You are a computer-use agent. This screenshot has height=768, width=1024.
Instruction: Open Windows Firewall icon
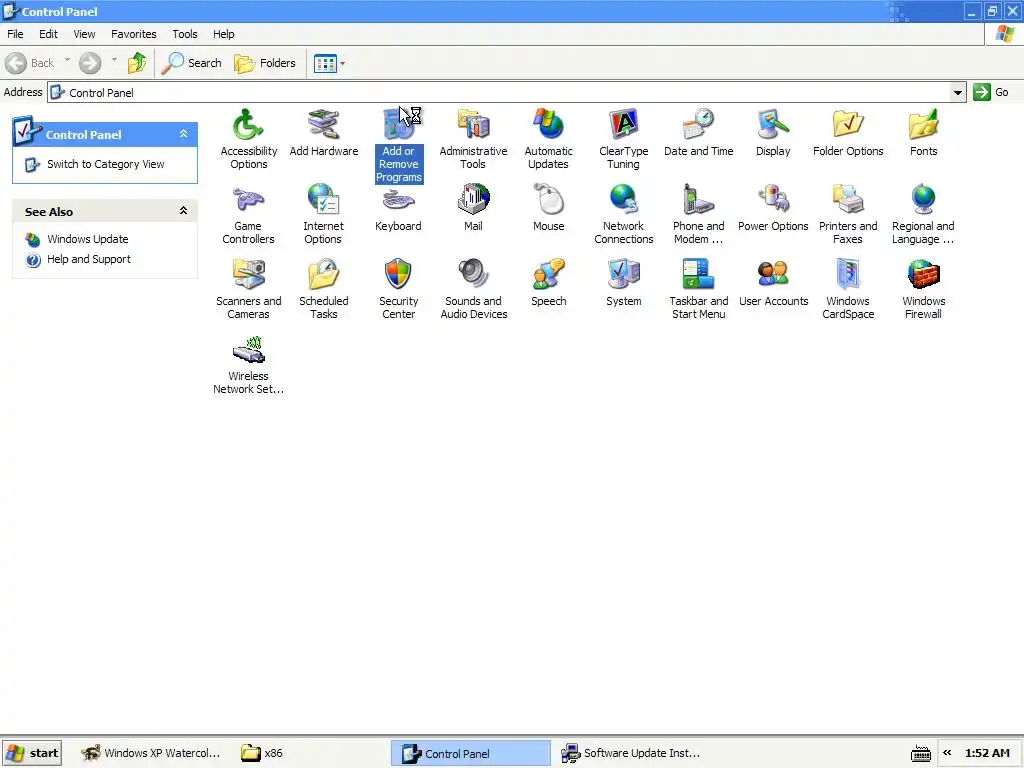(x=923, y=274)
